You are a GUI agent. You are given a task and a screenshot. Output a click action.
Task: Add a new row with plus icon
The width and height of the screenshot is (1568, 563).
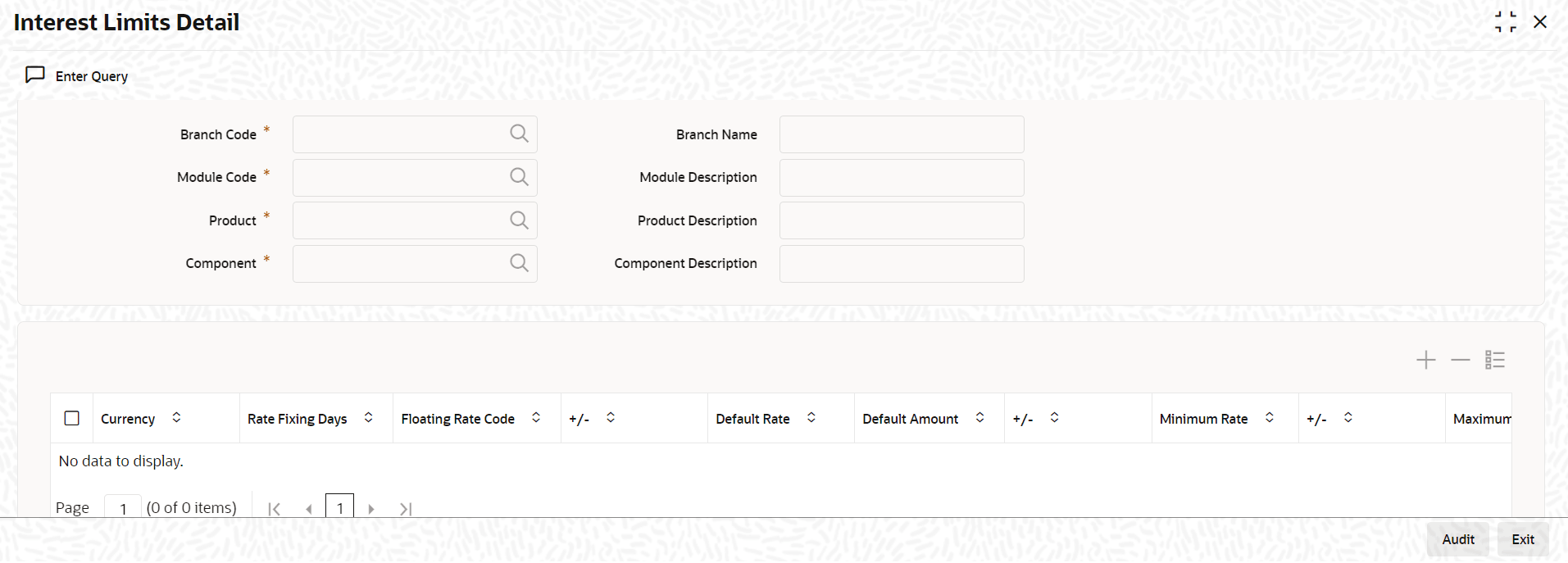point(1426,360)
